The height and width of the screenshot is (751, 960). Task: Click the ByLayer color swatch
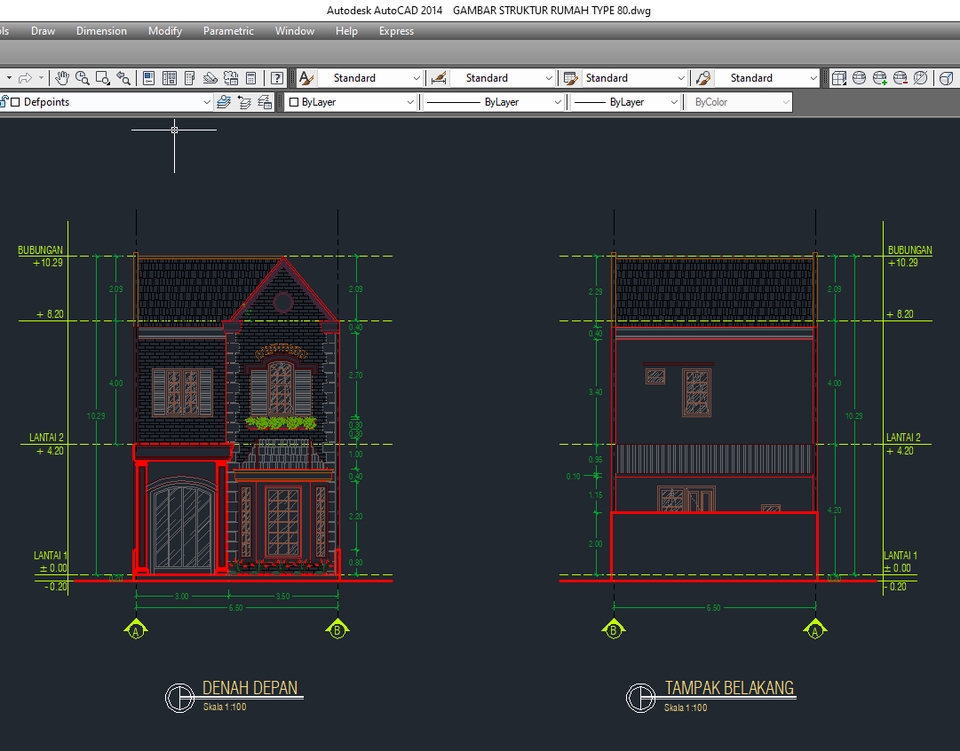292,101
